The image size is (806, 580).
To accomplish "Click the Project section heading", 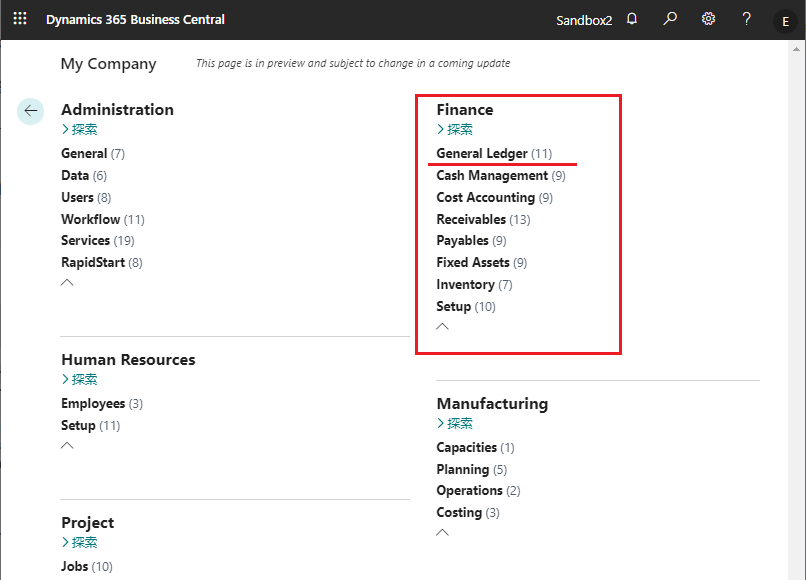I will pos(87,523).
